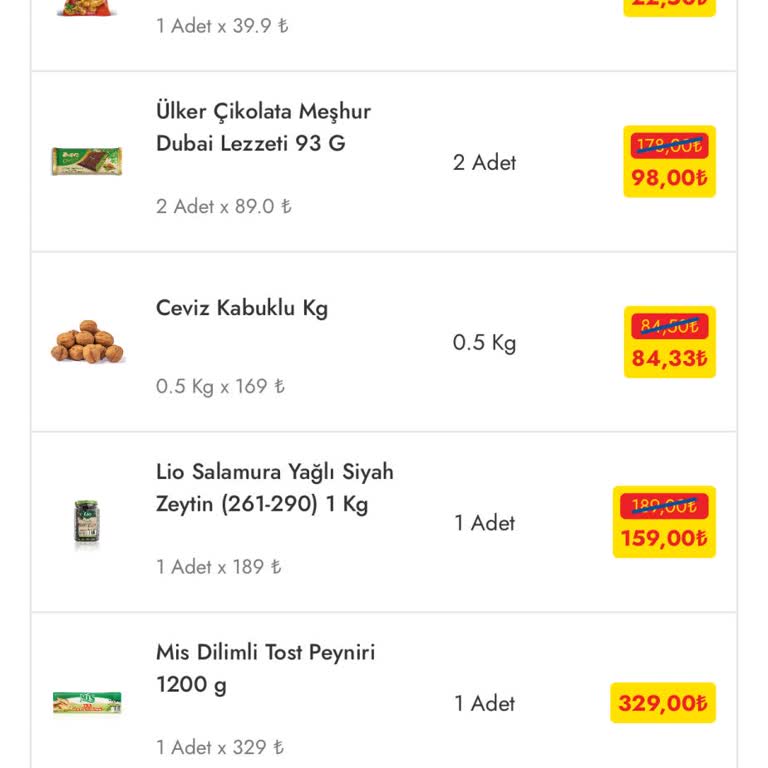Image resolution: width=768 pixels, height=768 pixels.
Task: Click the "0.5 Kg x 169 ₺" unit price
Action: pyautogui.click(x=220, y=387)
